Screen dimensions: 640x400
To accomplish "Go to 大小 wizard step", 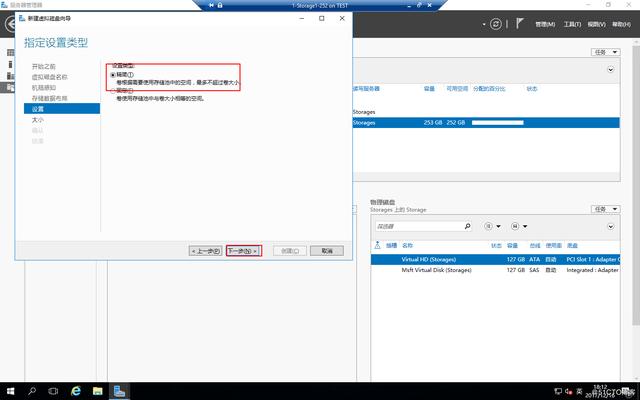I will [38, 120].
